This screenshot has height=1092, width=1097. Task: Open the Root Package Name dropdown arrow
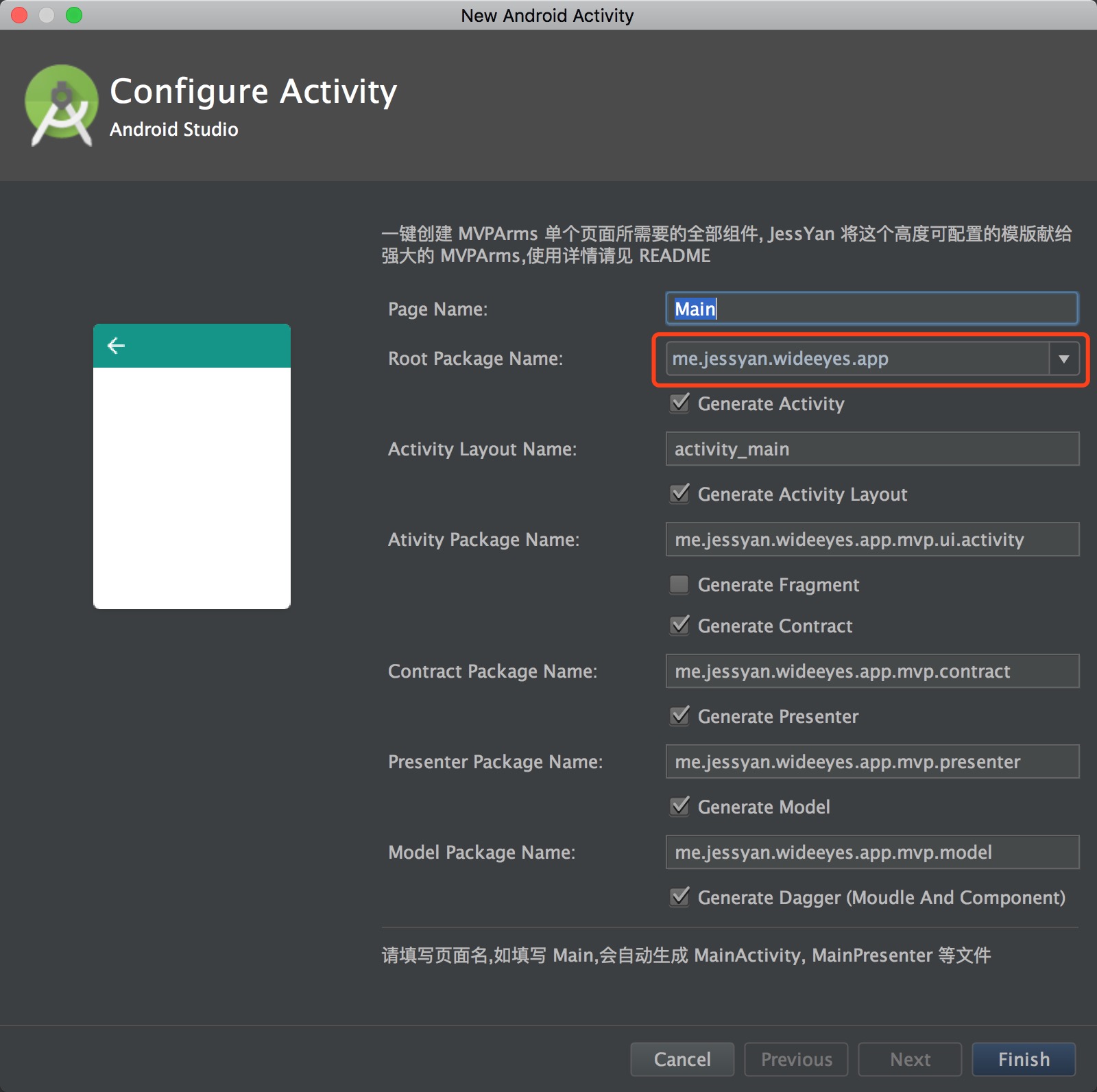click(1063, 359)
